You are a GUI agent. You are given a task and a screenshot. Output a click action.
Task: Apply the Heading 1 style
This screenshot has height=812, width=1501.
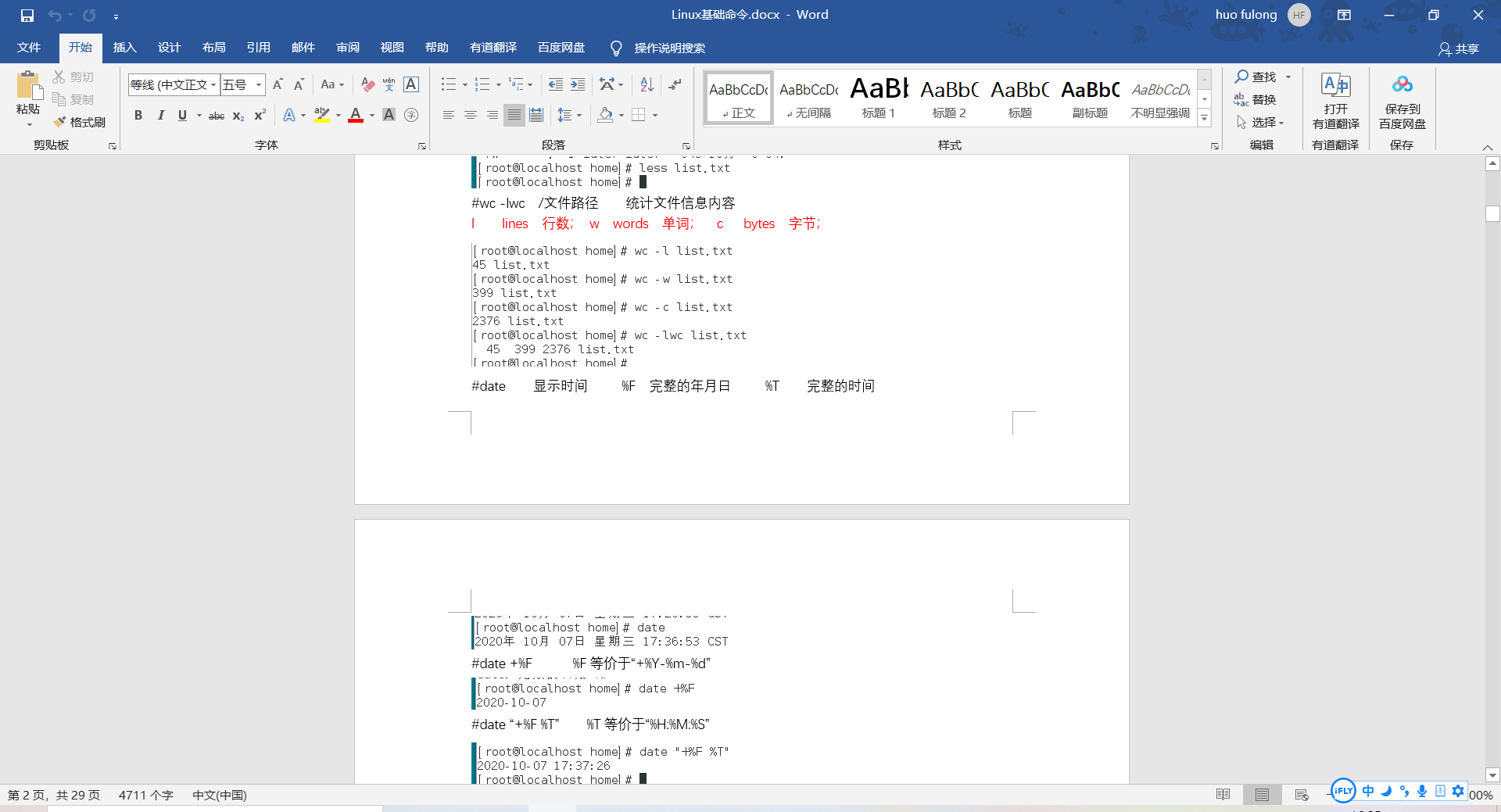(879, 97)
